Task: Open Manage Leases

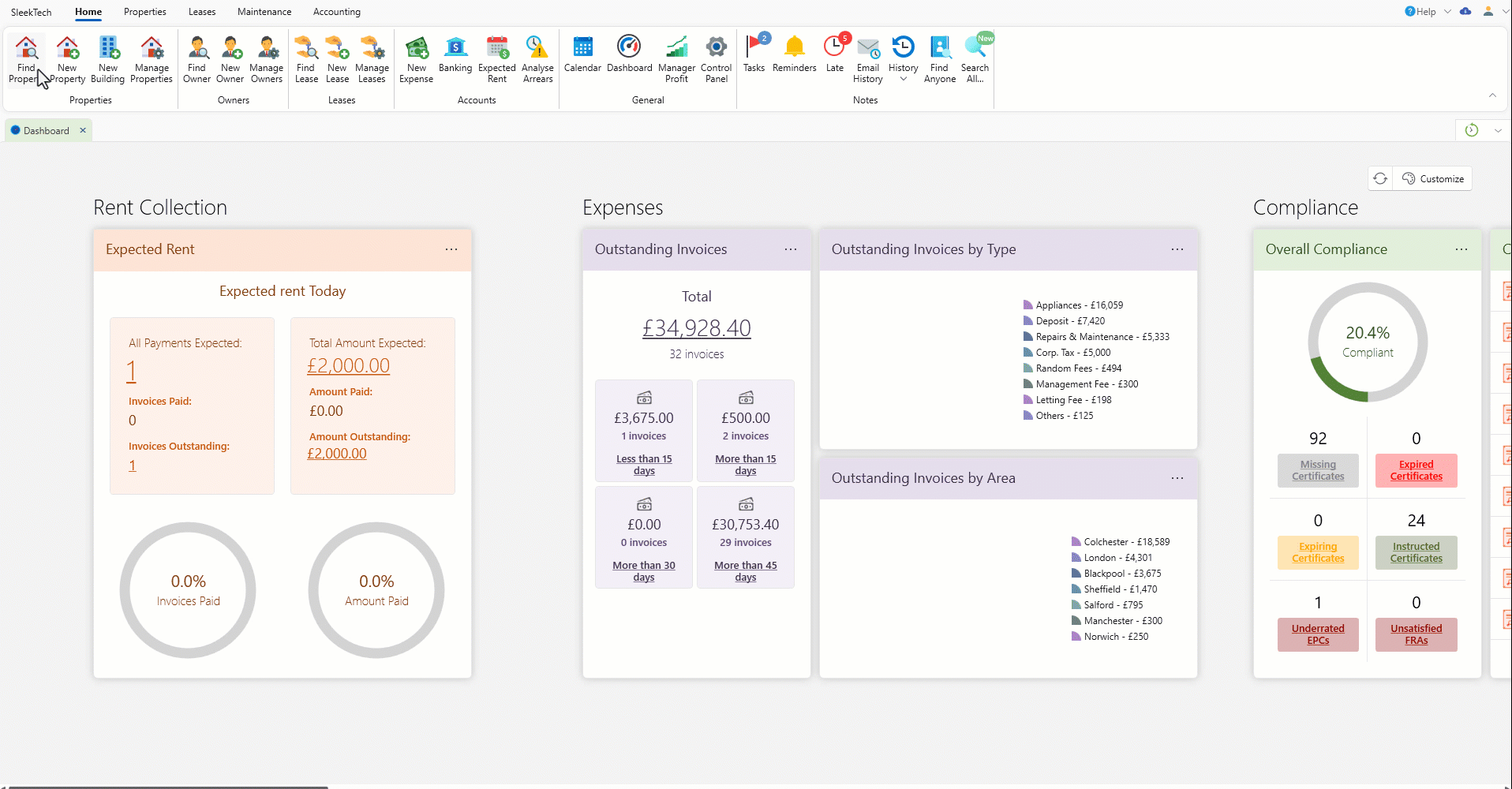Action: pyautogui.click(x=372, y=59)
